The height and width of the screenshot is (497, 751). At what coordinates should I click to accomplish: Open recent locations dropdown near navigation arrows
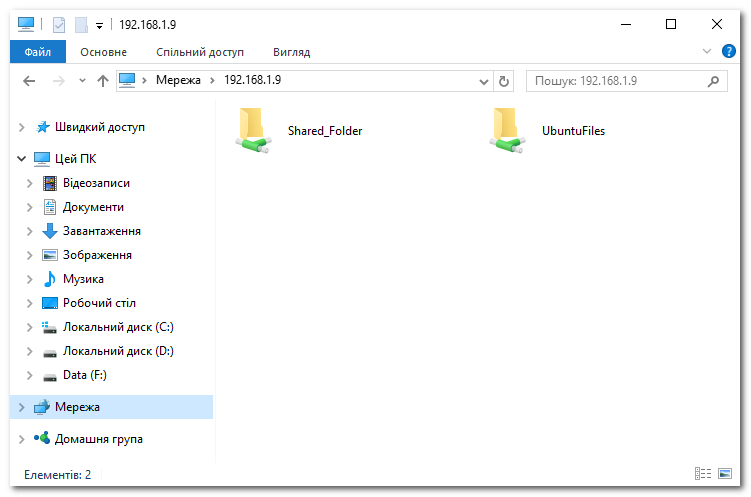click(x=82, y=80)
